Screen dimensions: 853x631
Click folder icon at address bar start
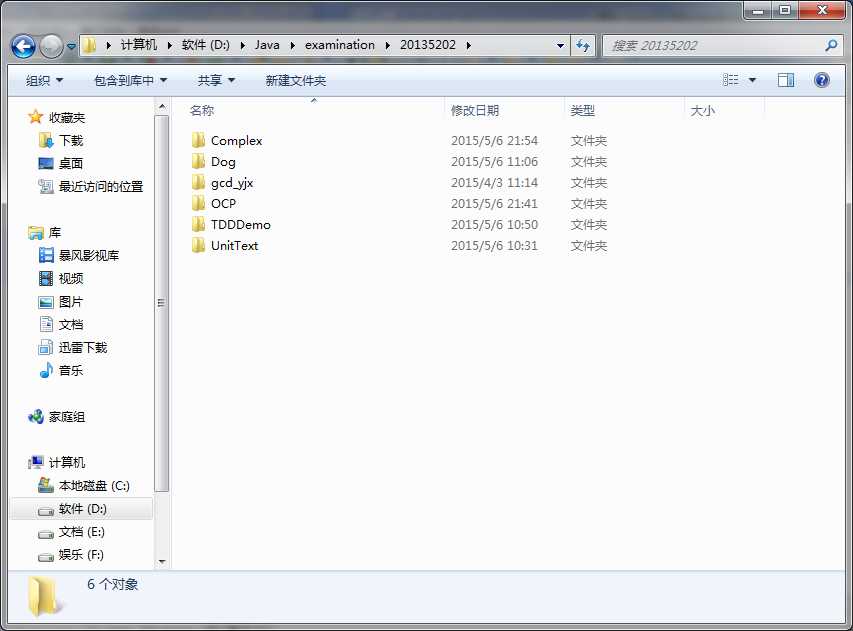click(90, 45)
